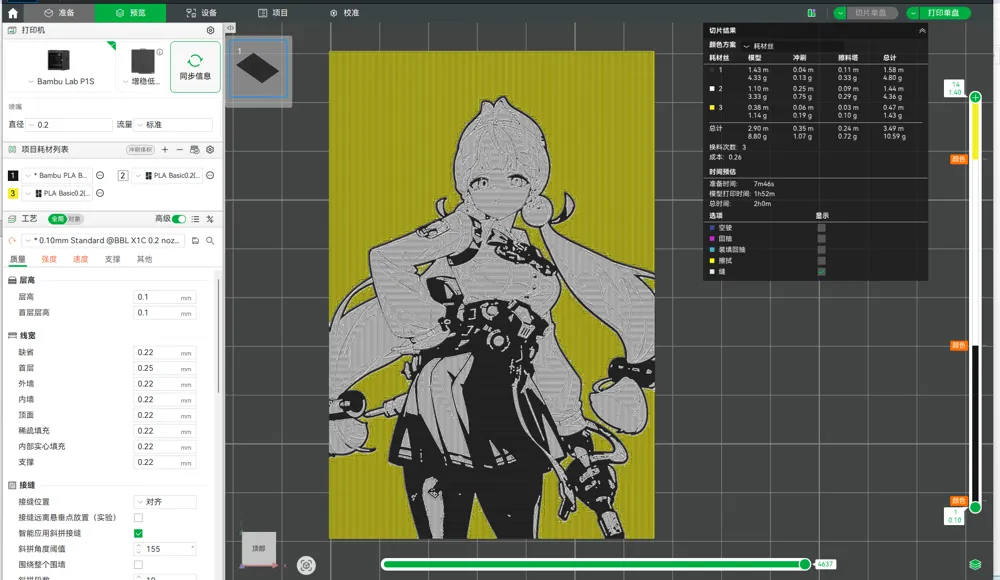Viewport: 1000px width, 580px height.
Task: Click the camera reset view icon near view cube
Action: [x=306, y=565]
